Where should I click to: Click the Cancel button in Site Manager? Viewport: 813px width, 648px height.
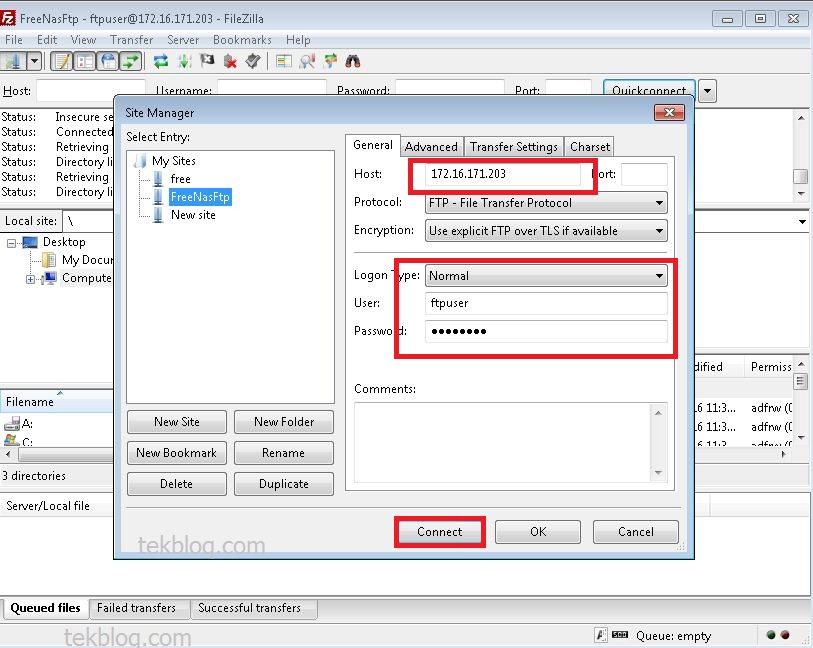[x=636, y=532]
